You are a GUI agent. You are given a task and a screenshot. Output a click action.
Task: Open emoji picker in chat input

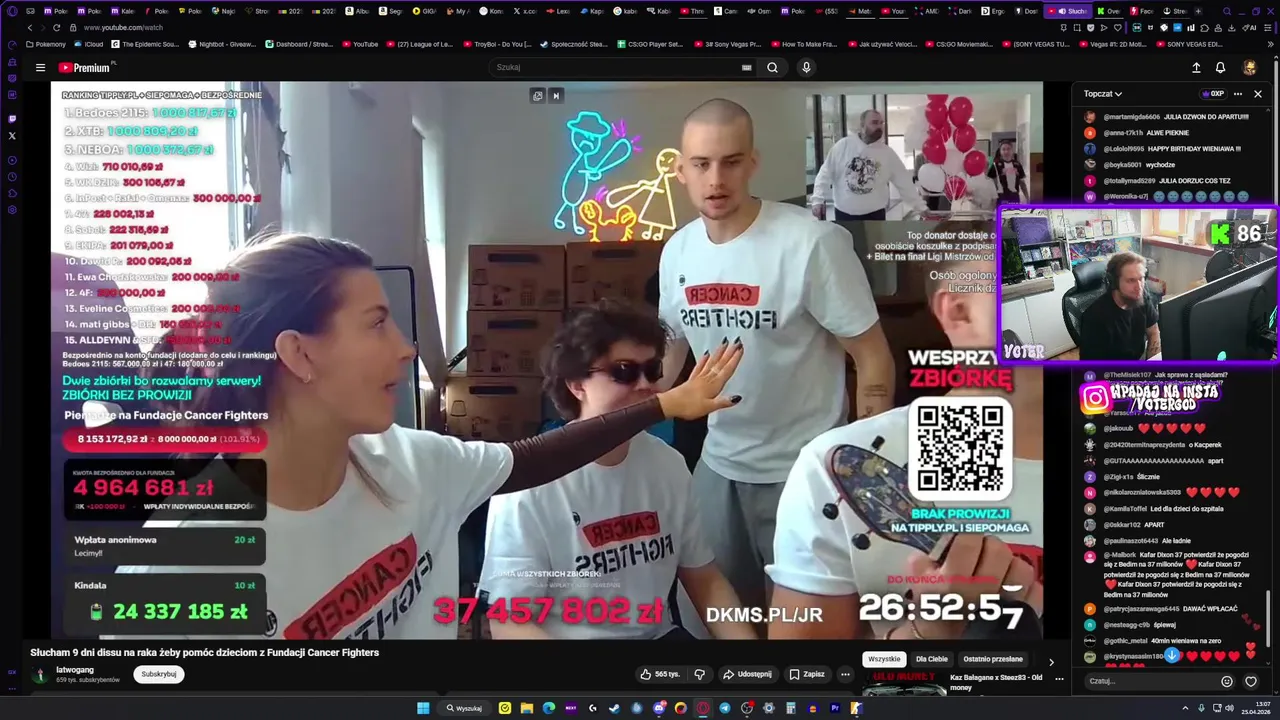pos(1227,682)
